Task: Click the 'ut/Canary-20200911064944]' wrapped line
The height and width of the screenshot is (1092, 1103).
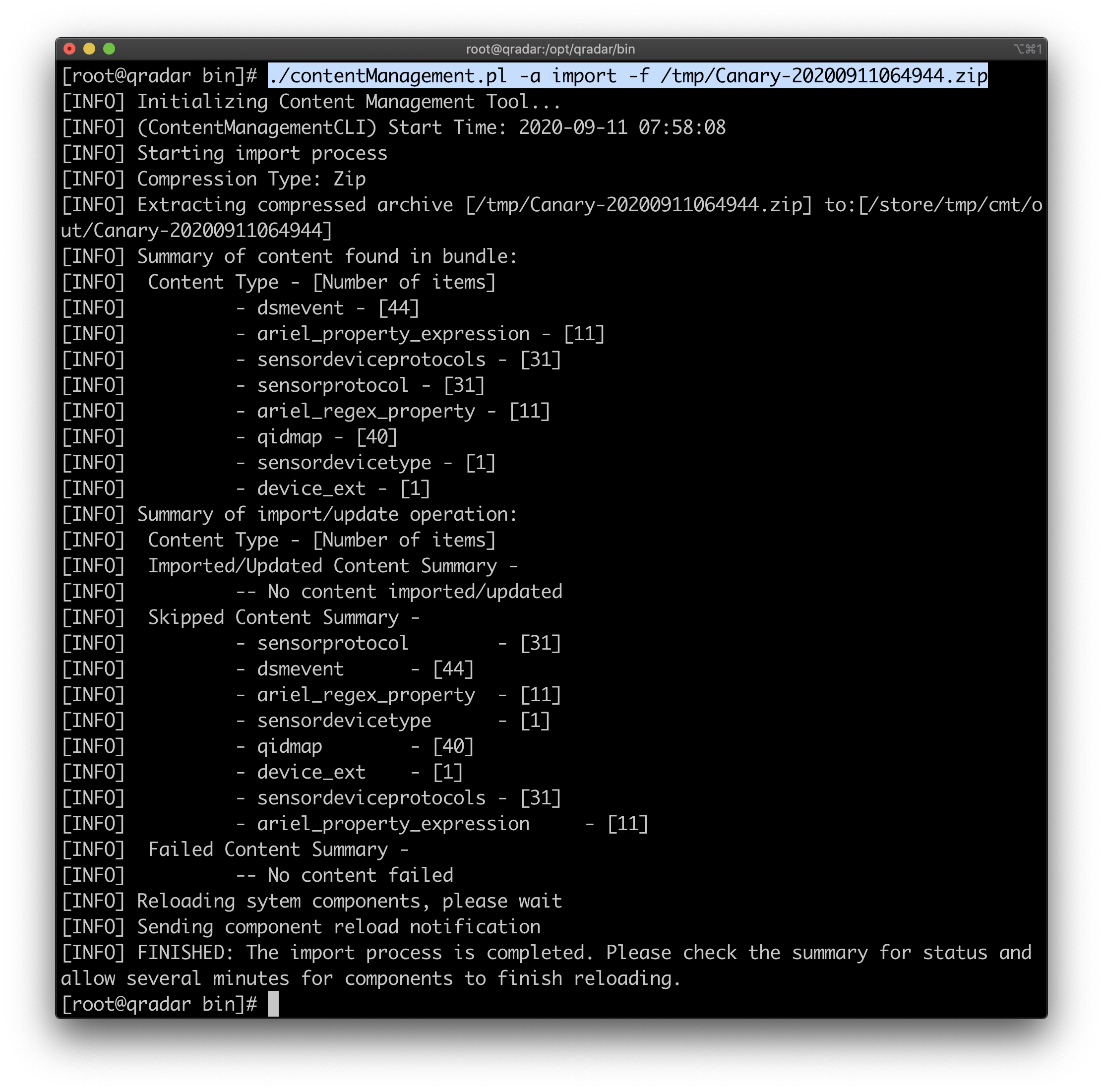Action: pyautogui.click(x=196, y=231)
